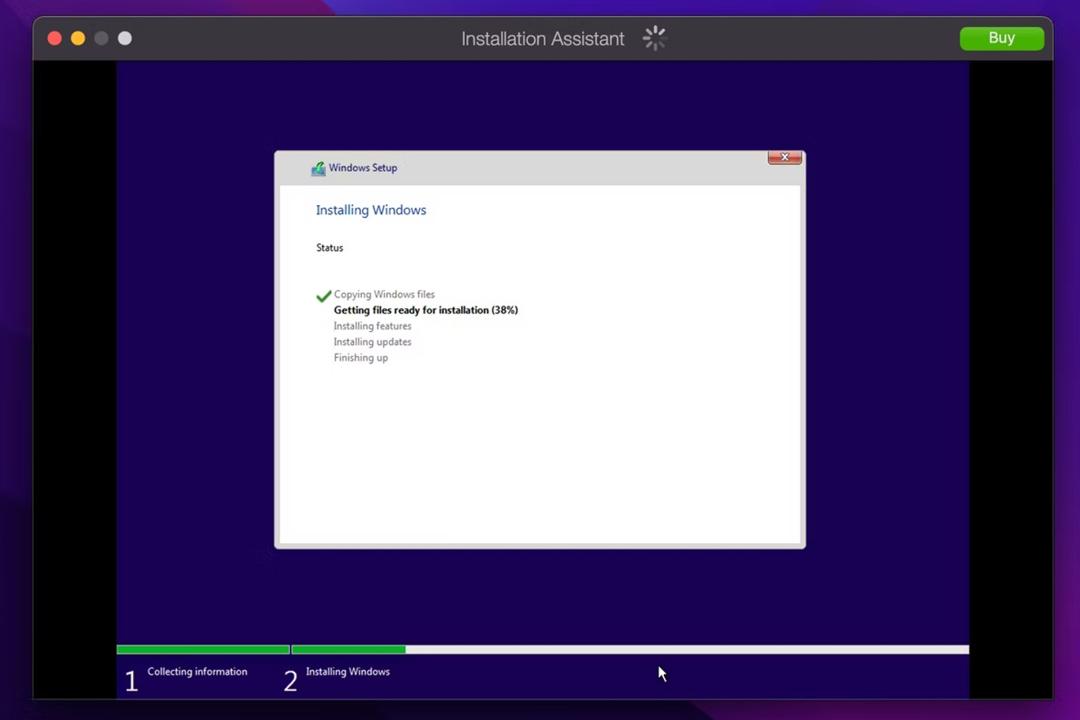Click the Finishing up status line
This screenshot has width=1080, height=720.
pos(361,358)
